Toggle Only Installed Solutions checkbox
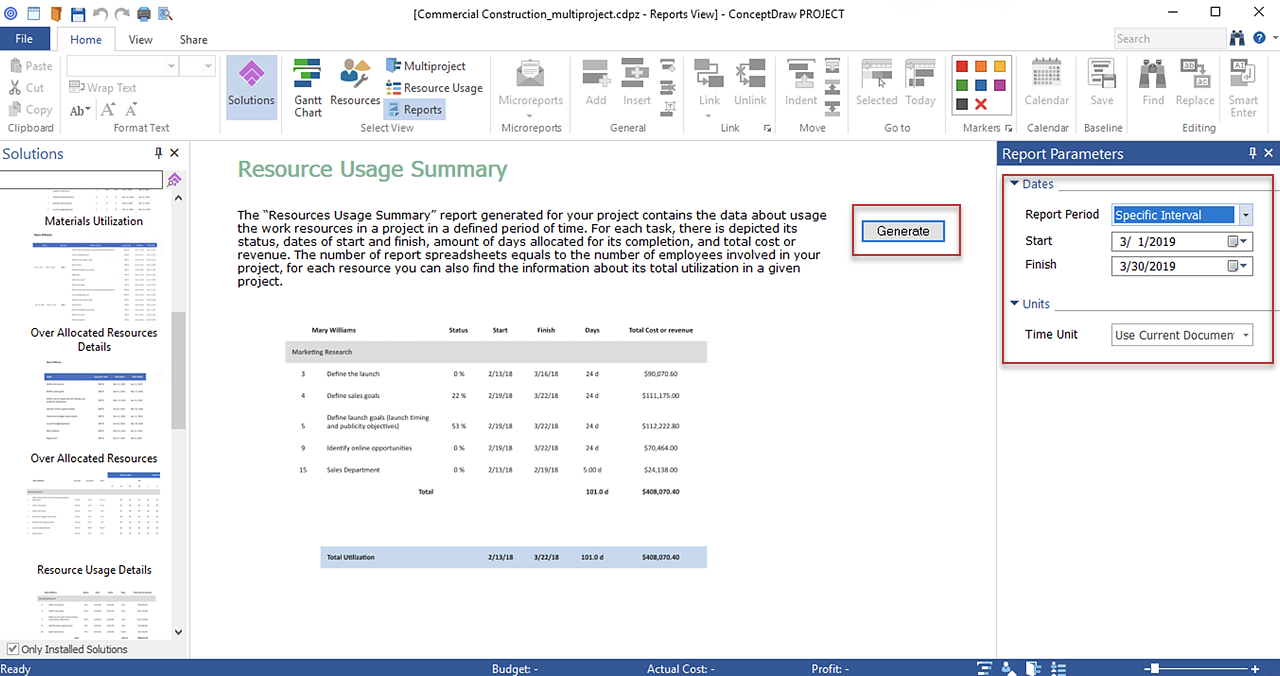Viewport: 1280px width, 676px height. (x=12, y=649)
